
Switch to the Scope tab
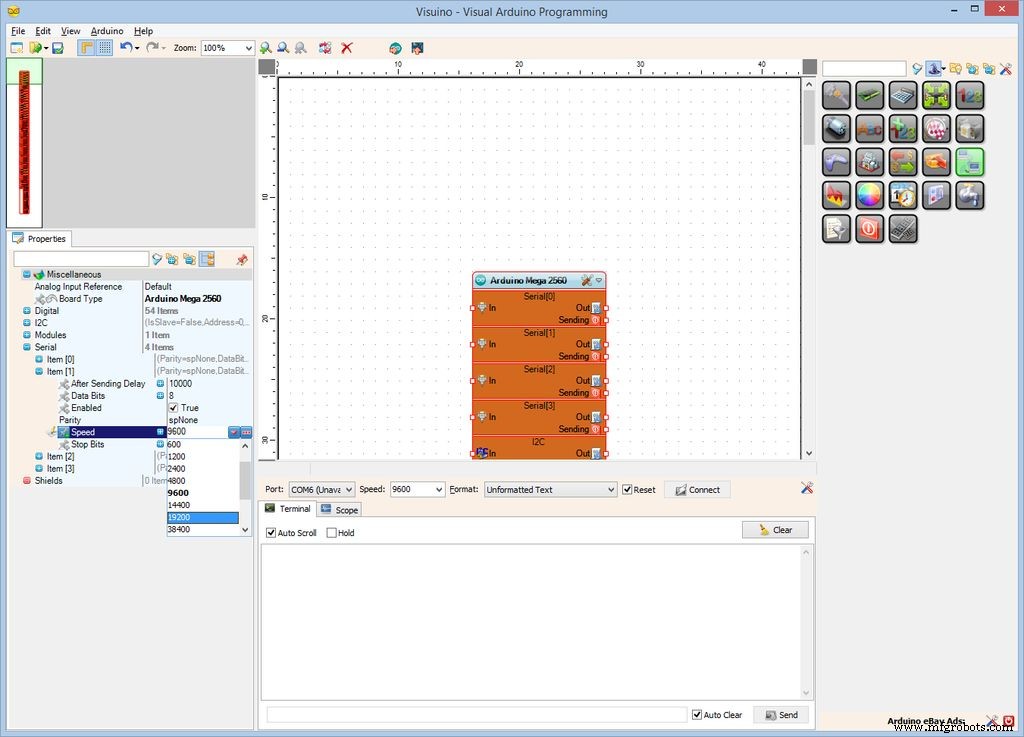(x=340, y=510)
